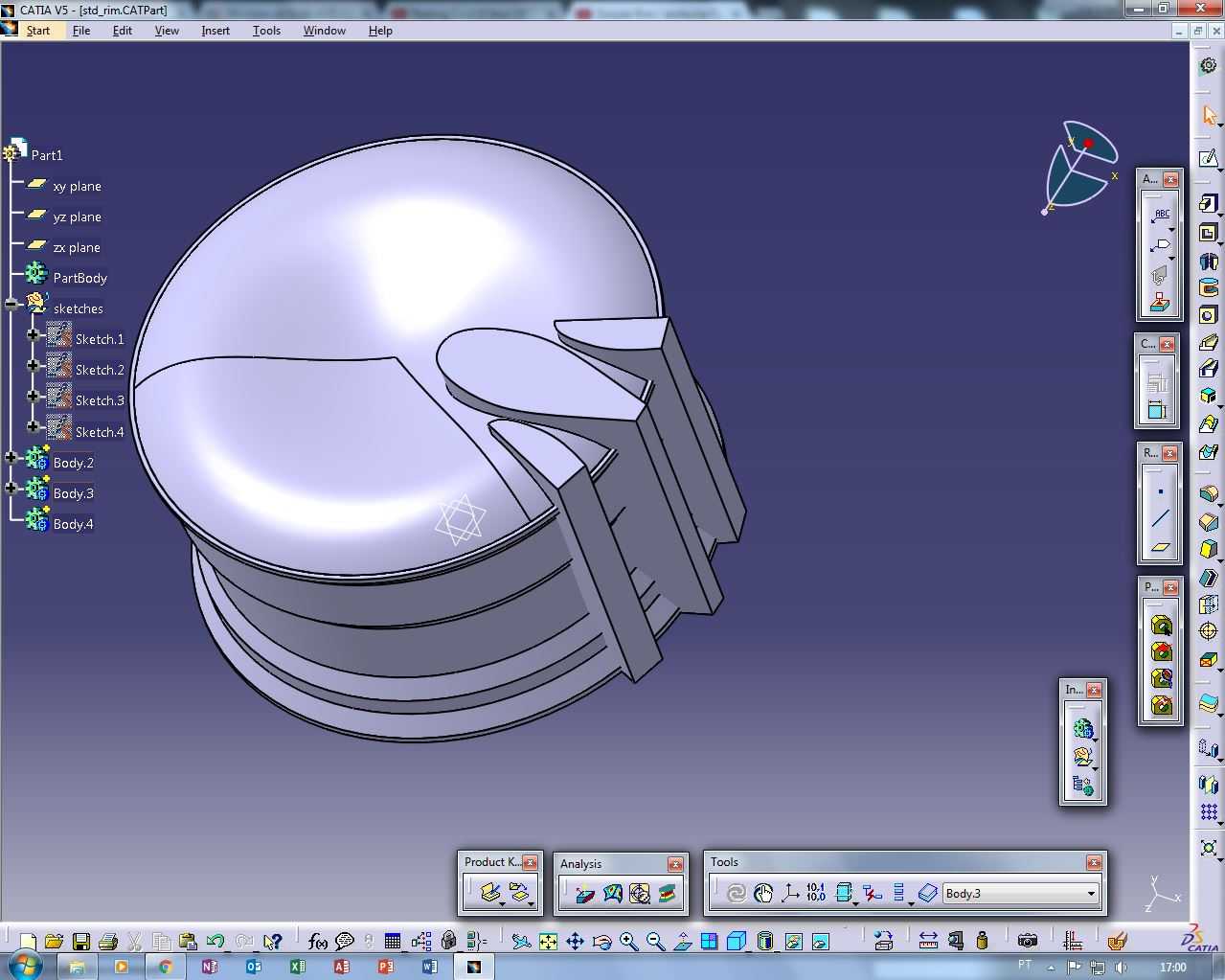Click the Fit All In view icon
The image size is (1225, 980).
548,941
